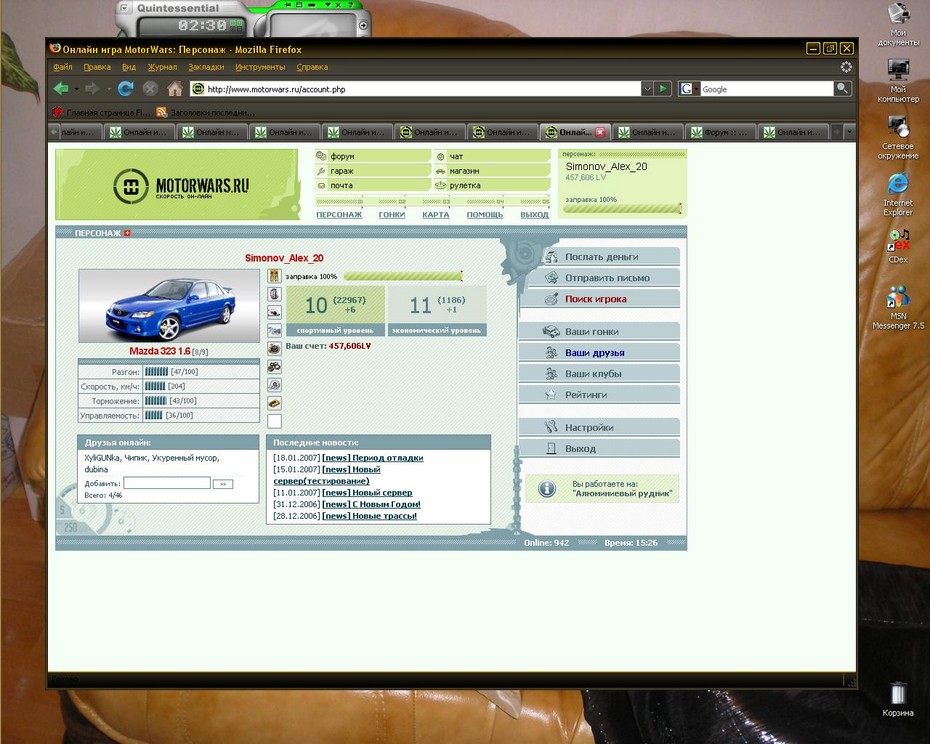Open 'Мой компьютер' desktop icon
Image resolution: width=930 pixels, height=744 pixels.
[899, 80]
